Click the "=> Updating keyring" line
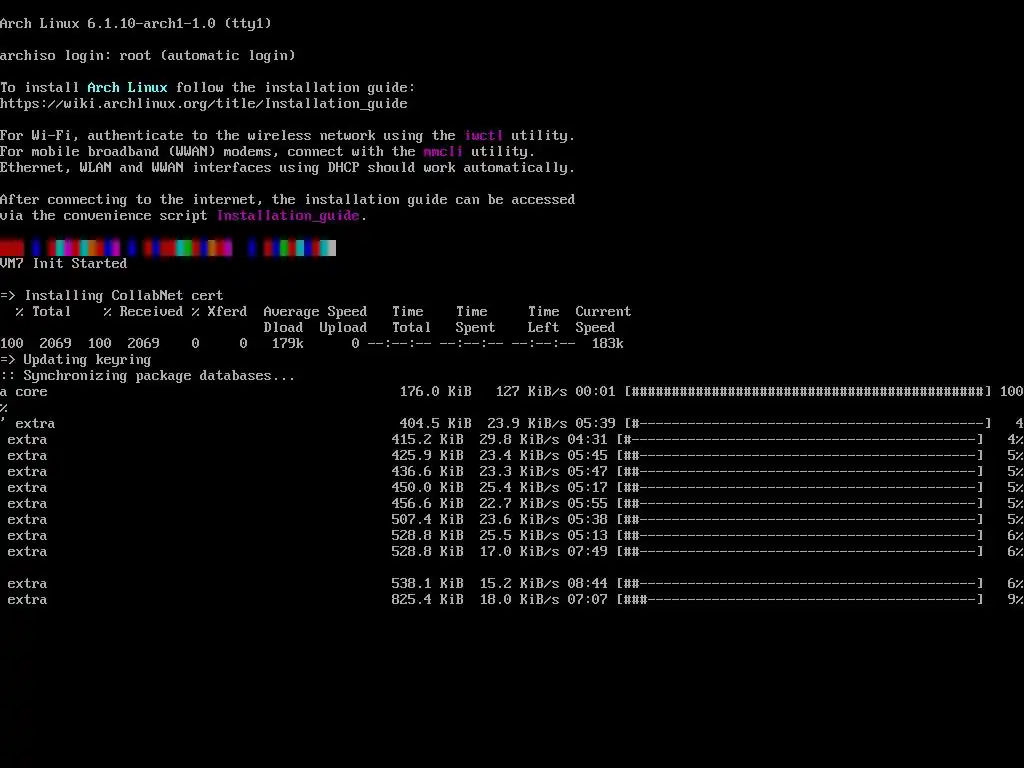 tap(76, 360)
